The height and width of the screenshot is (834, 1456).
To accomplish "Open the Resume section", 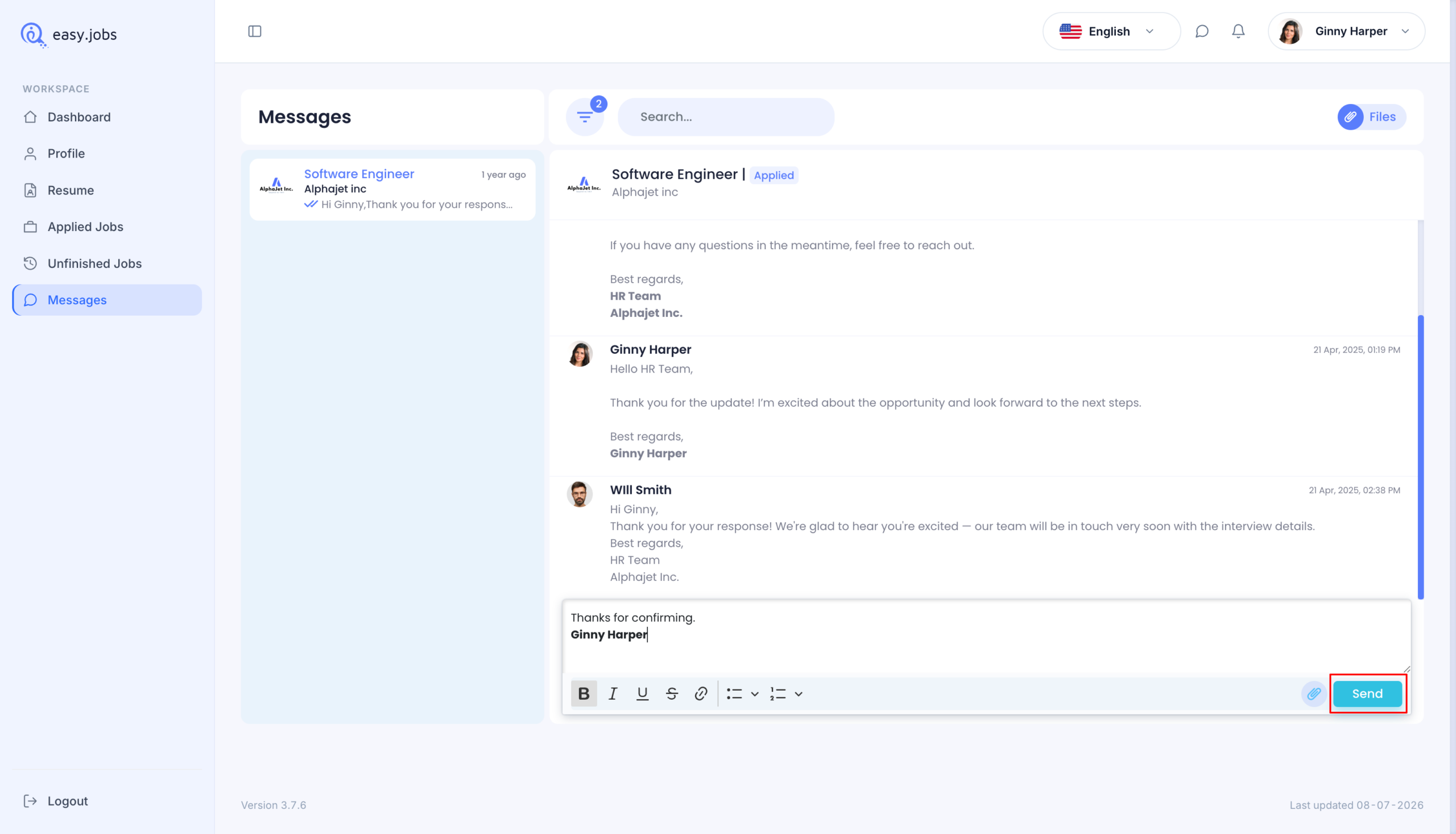I will (x=107, y=190).
